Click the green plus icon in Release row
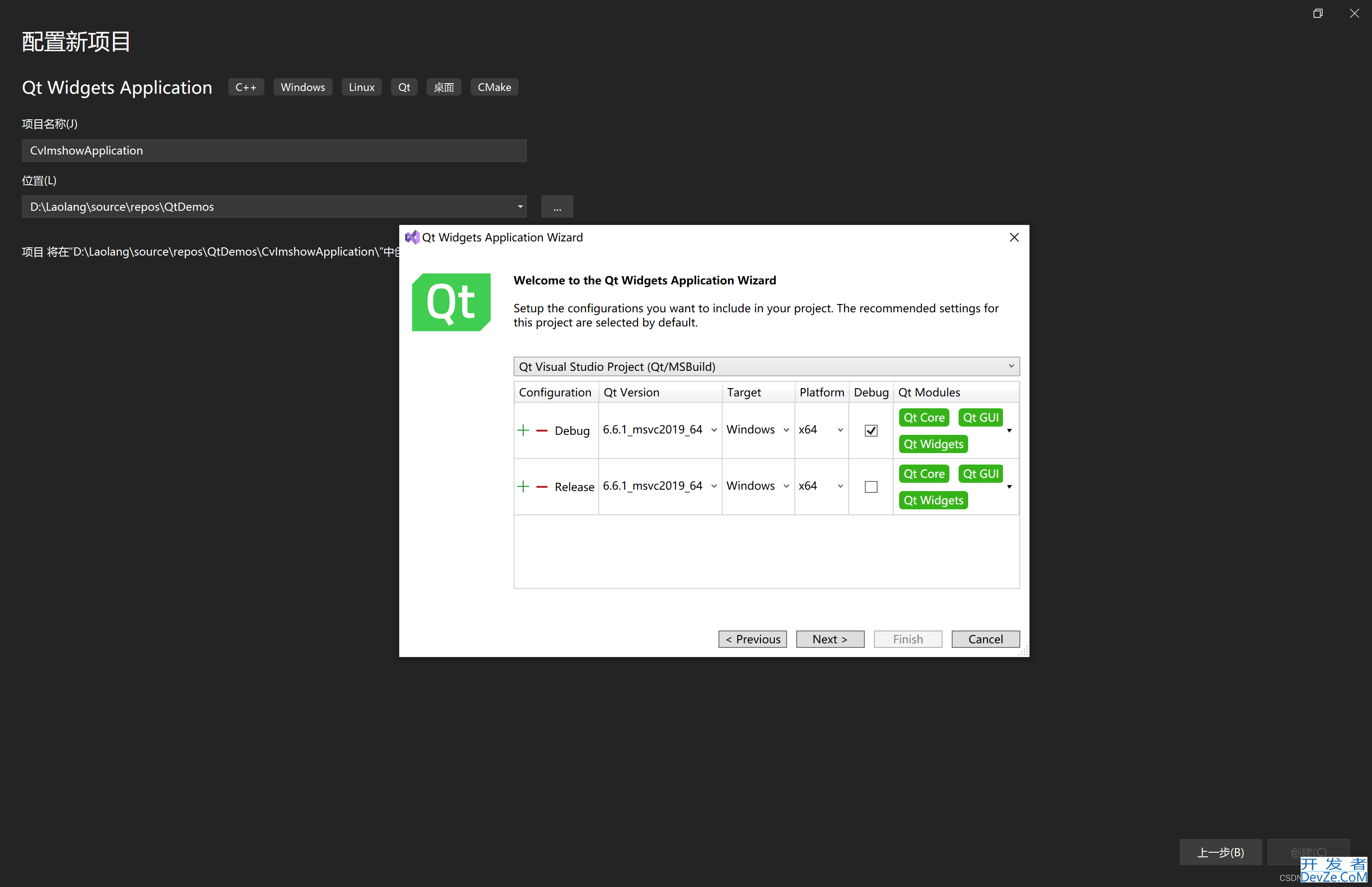The width and height of the screenshot is (1372, 887). pyautogui.click(x=523, y=486)
